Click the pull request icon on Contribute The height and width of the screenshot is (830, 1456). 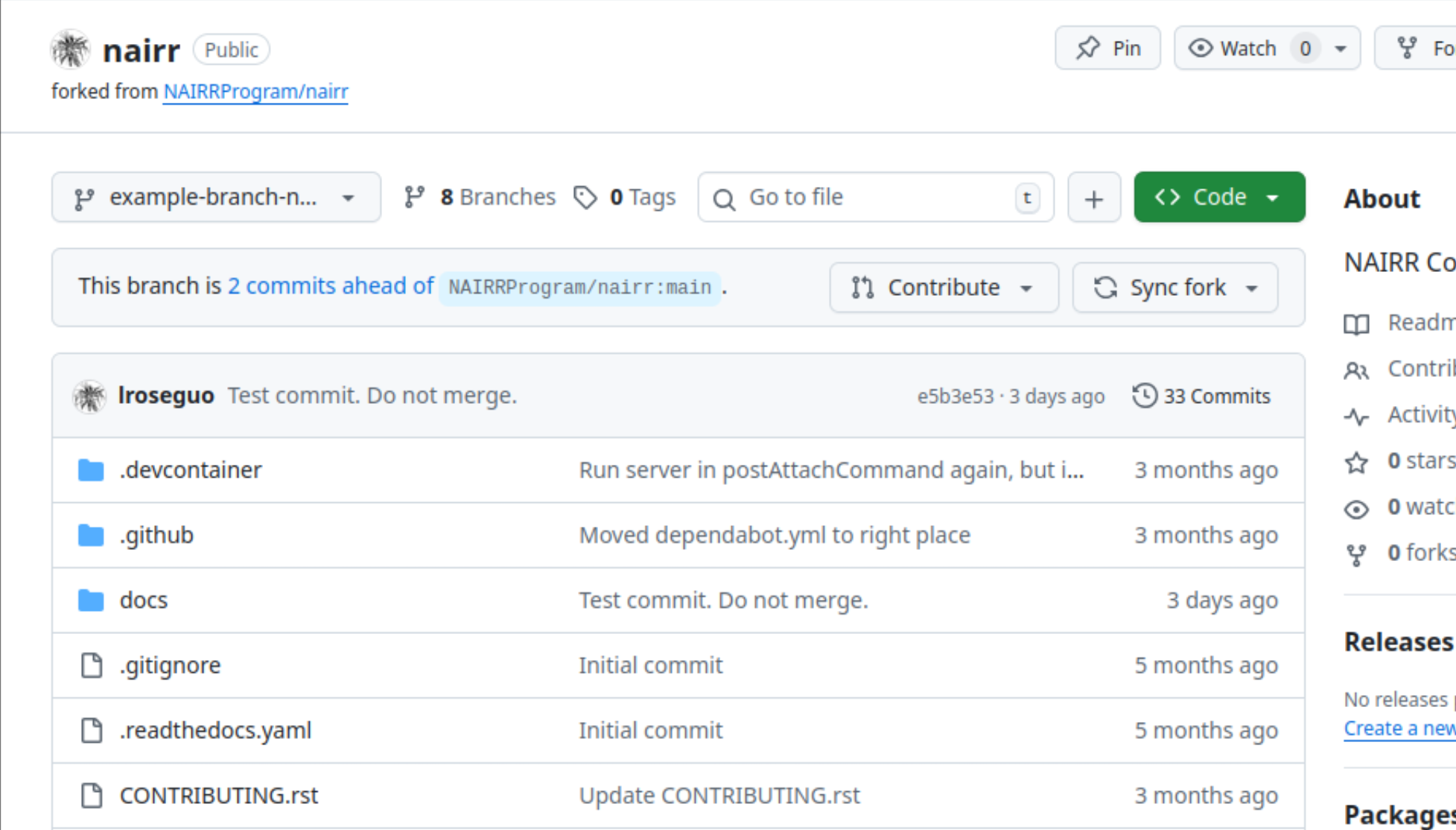pos(862,288)
